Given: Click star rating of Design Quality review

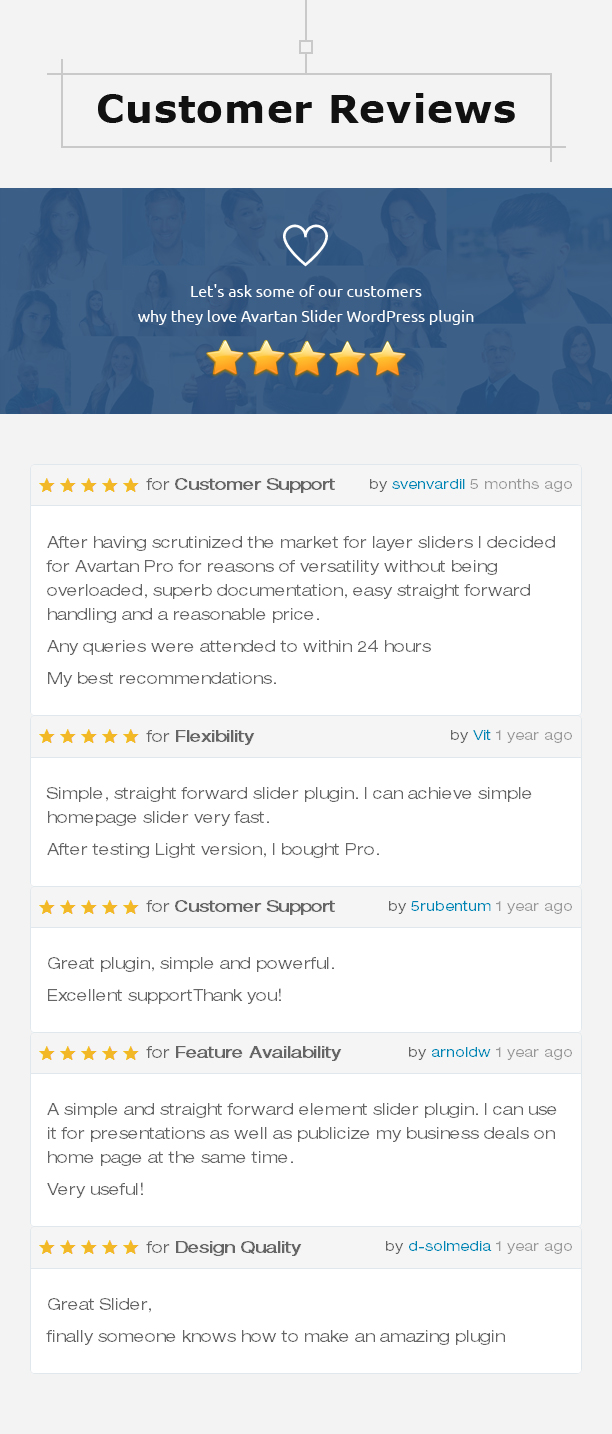Looking at the screenshot, I should [89, 1248].
